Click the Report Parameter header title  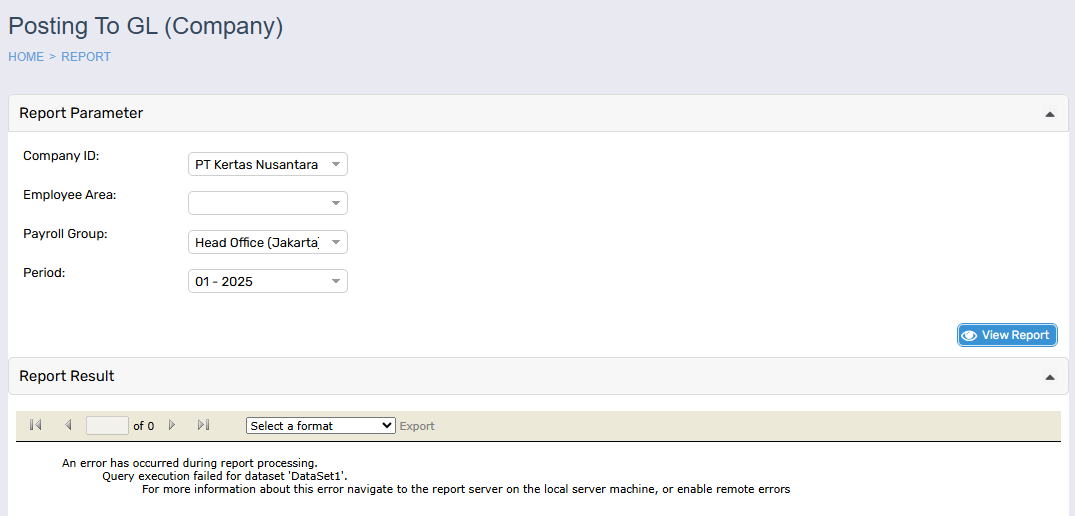[x=81, y=113]
